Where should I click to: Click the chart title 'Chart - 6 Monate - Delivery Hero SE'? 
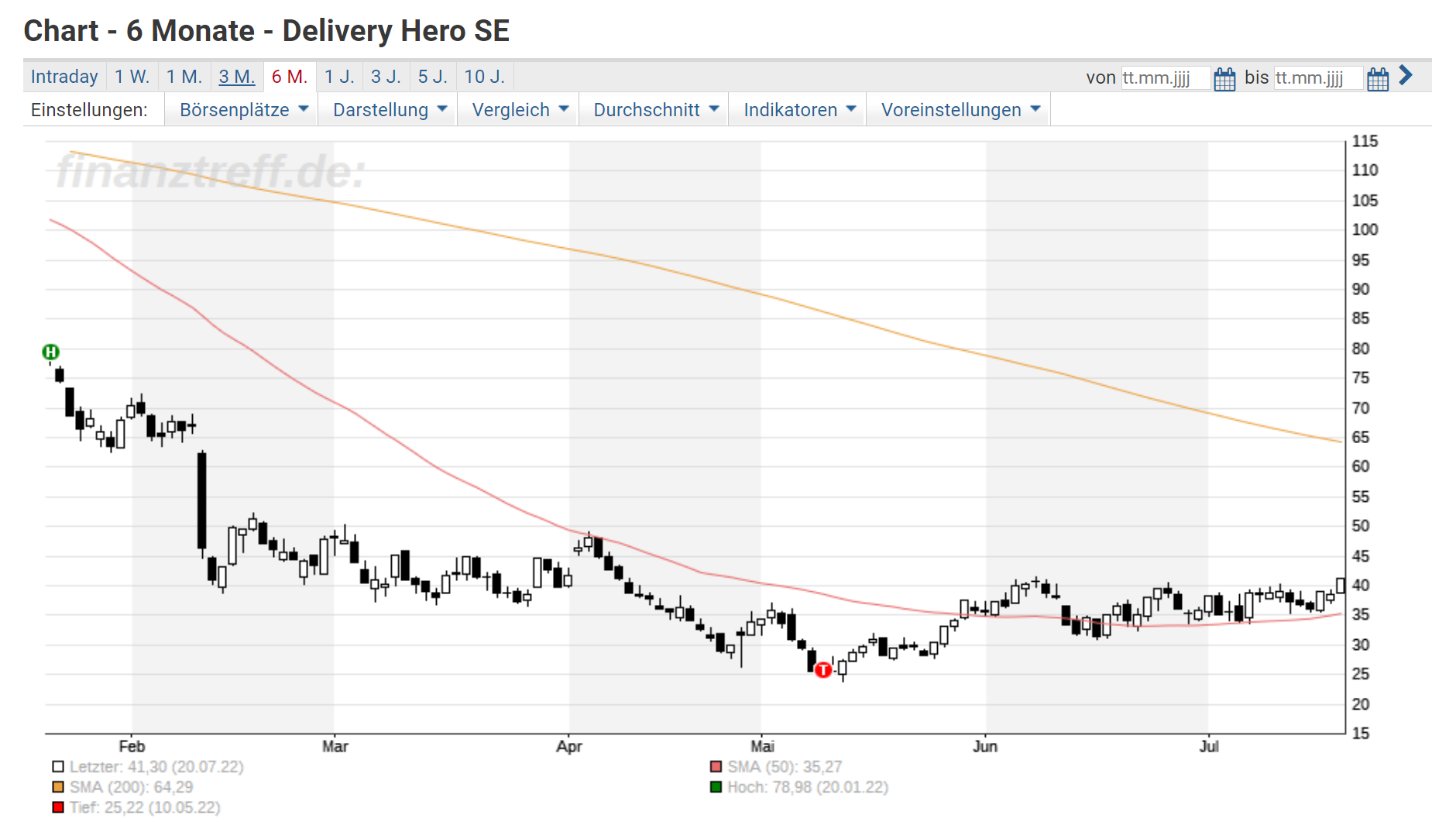click(x=266, y=31)
